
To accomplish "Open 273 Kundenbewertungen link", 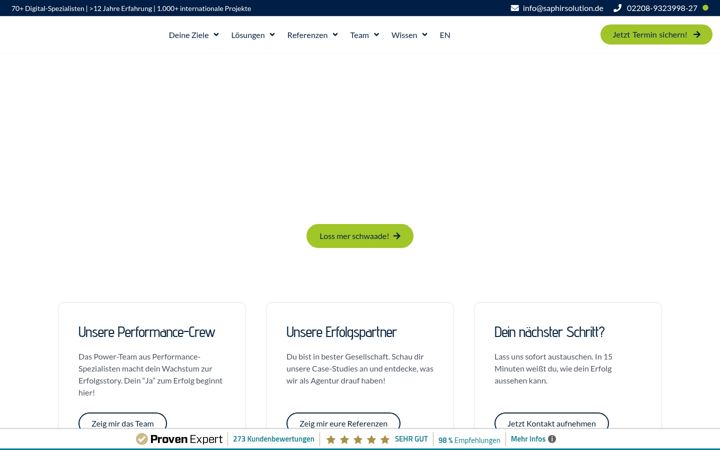I will [x=274, y=439].
